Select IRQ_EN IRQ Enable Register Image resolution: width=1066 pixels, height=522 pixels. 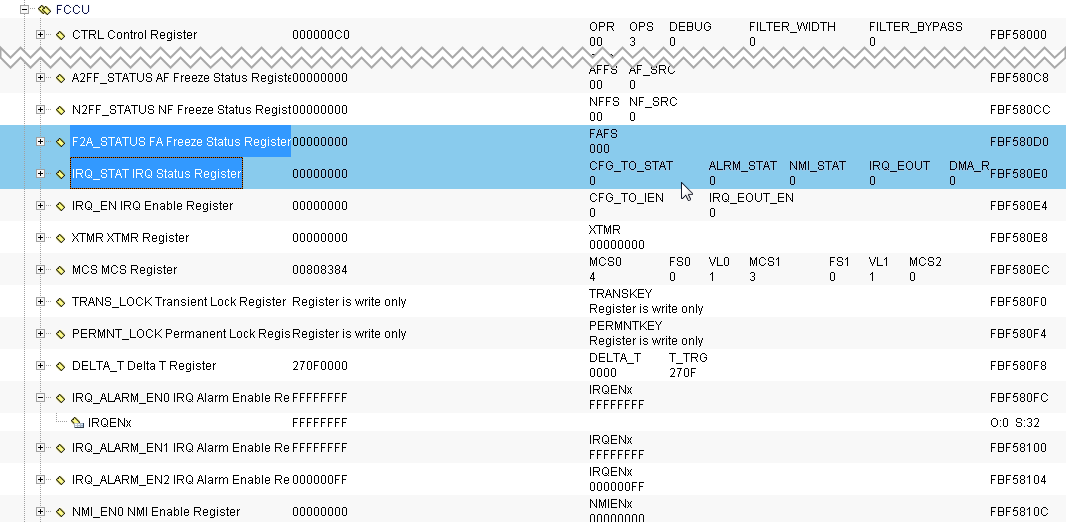pos(152,205)
